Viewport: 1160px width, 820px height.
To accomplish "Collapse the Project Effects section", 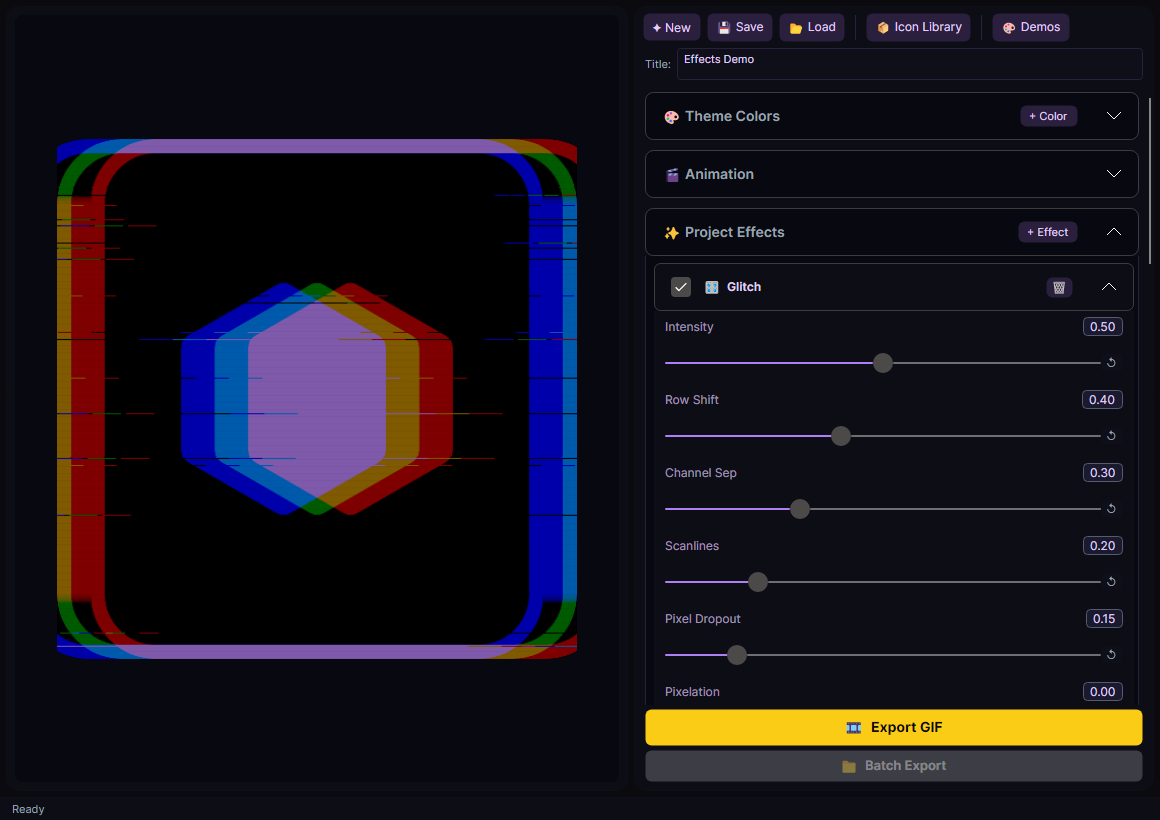I will (x=1114, y=232).
